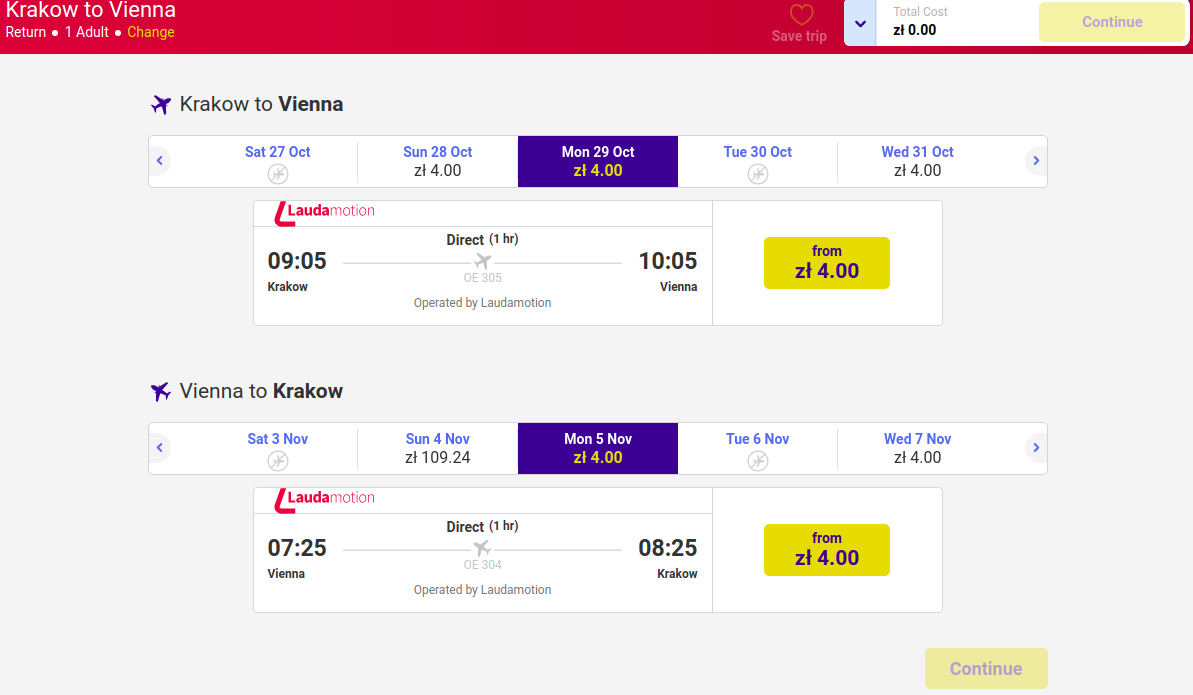The width and height of the screenshot is (1193, 695).
Task: Show earlier outbound dates with left arrow
Action: pyautogui.click(x=159, y=160)
